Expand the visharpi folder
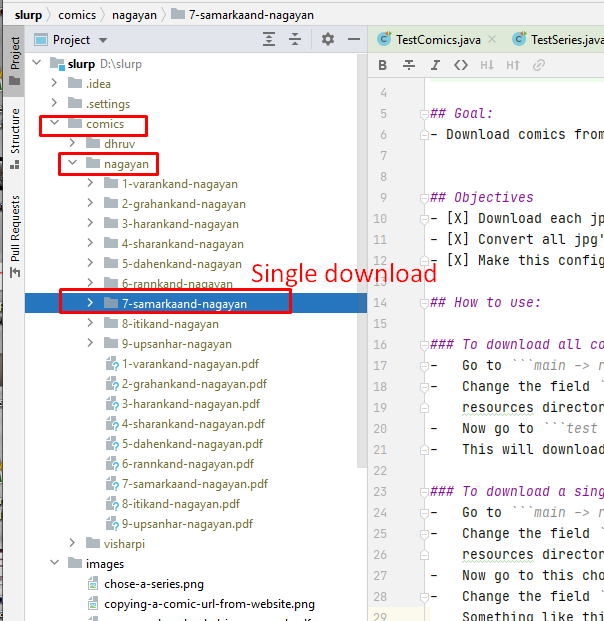604x621 pixels. 72,543
